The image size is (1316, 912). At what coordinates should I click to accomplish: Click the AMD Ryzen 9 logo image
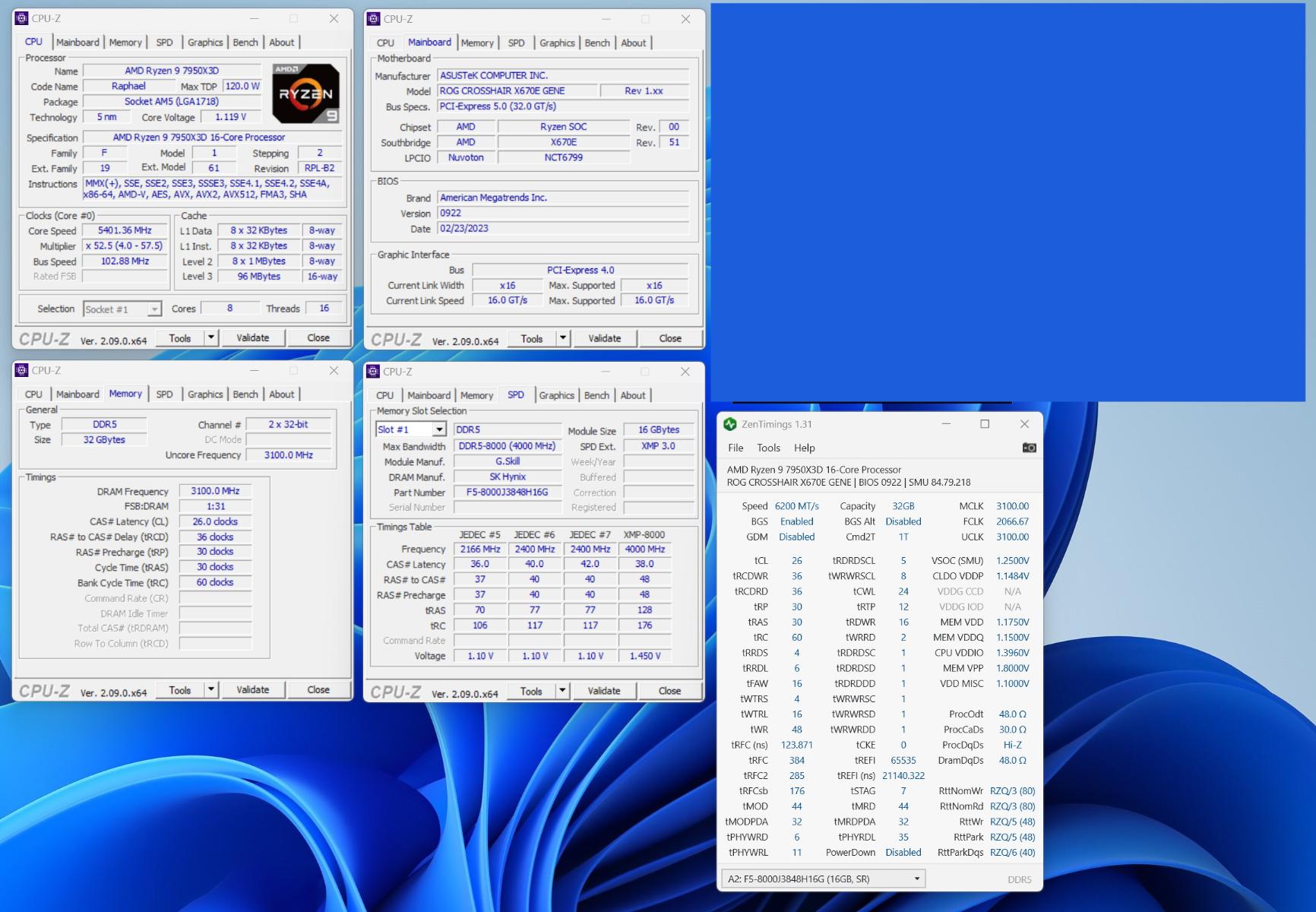click(305, 93)
